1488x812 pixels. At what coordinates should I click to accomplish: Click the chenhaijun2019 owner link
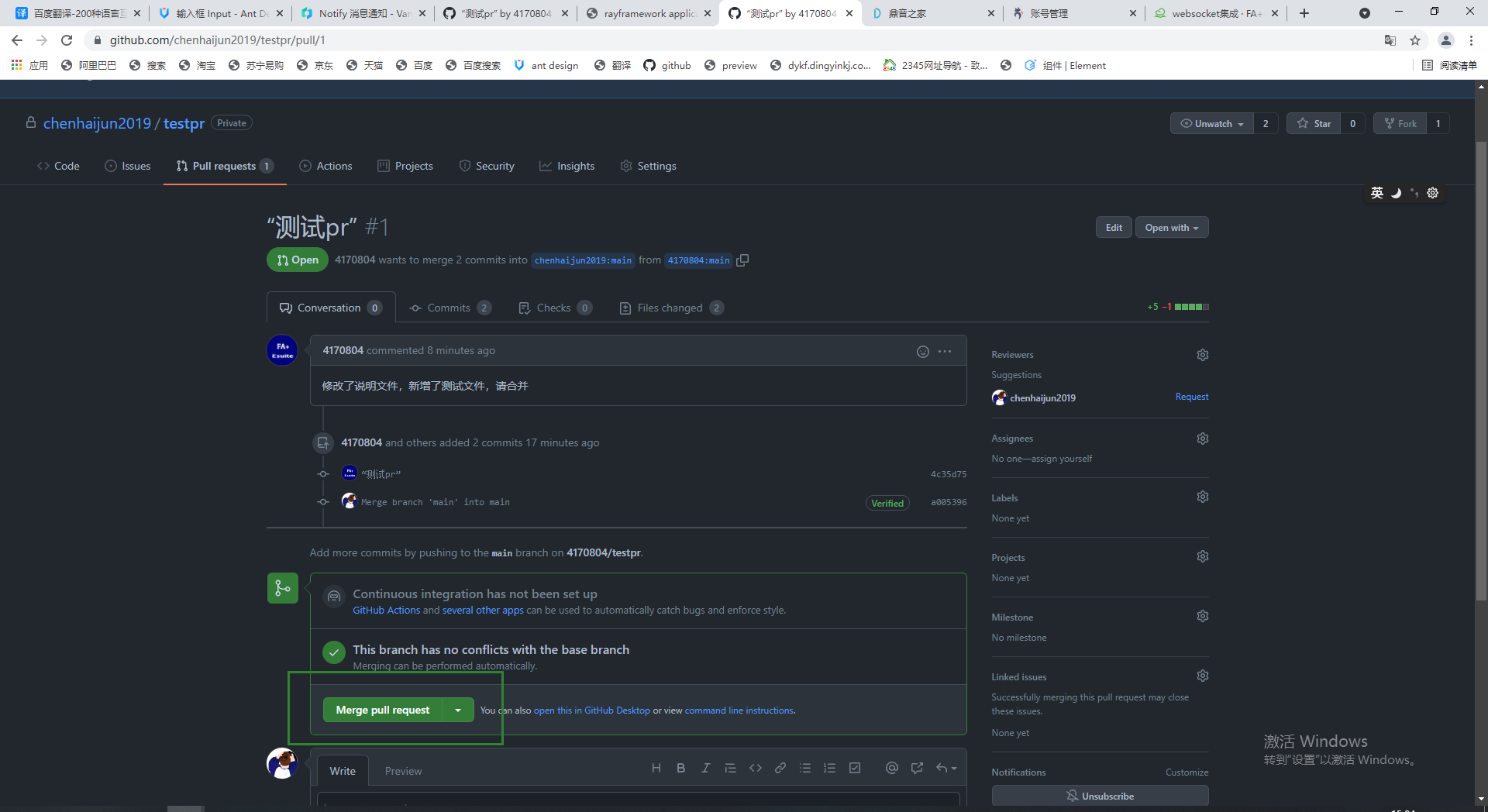pos(97,124)
